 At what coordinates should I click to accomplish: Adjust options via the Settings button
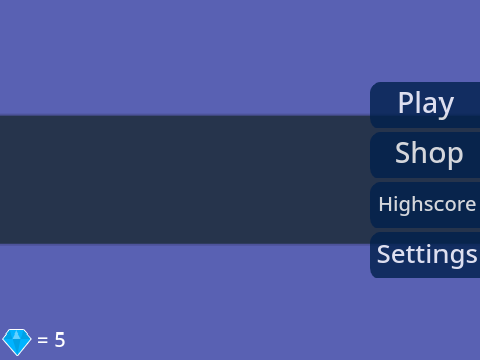coord(425,255)
